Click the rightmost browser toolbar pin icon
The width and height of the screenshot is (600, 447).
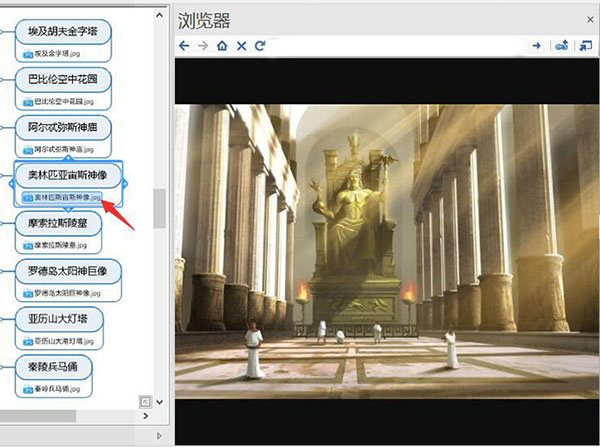(x=586, y=46)
